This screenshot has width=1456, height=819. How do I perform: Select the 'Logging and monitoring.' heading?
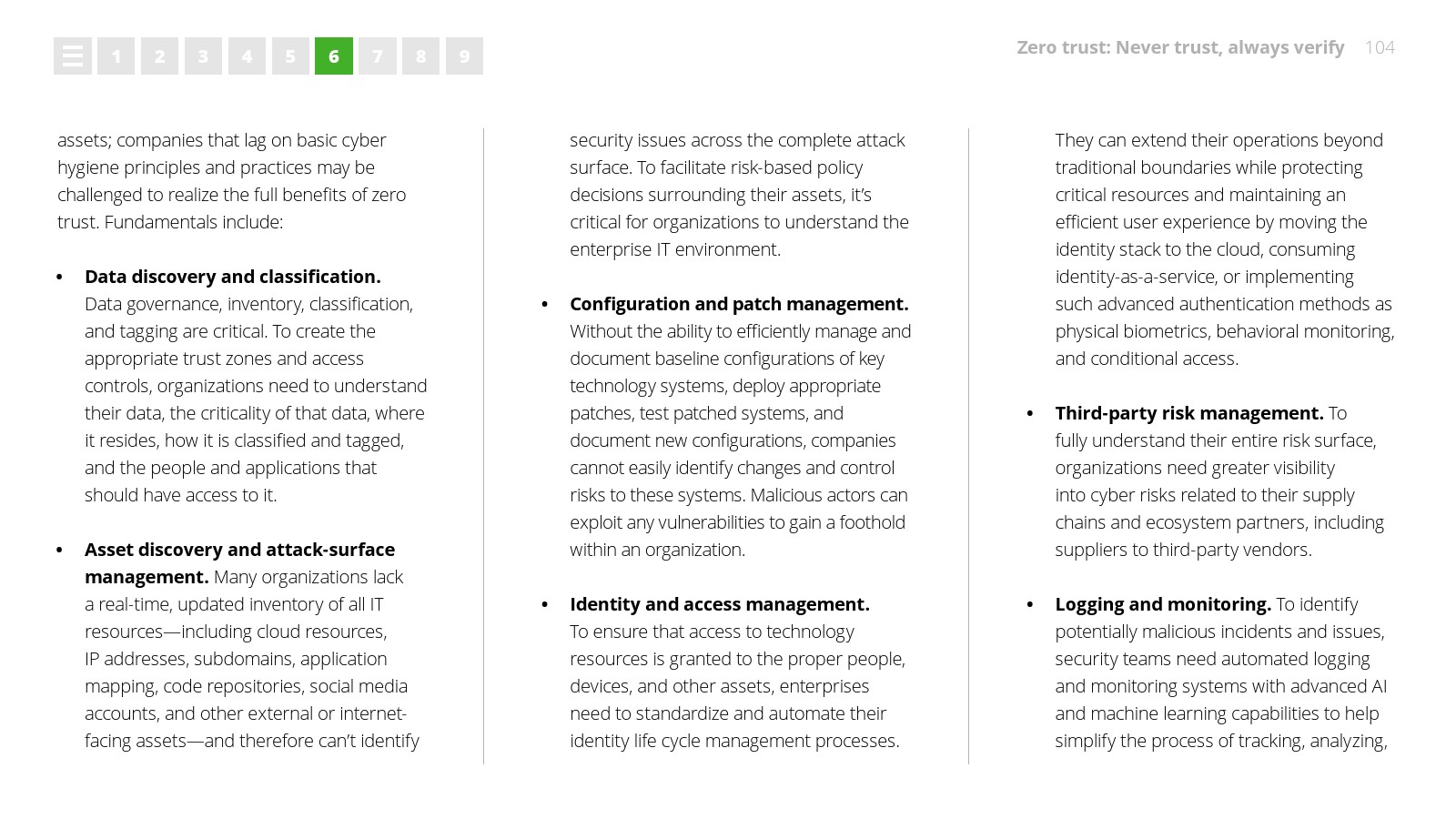pyautogui.click(x=1162, y=604)
